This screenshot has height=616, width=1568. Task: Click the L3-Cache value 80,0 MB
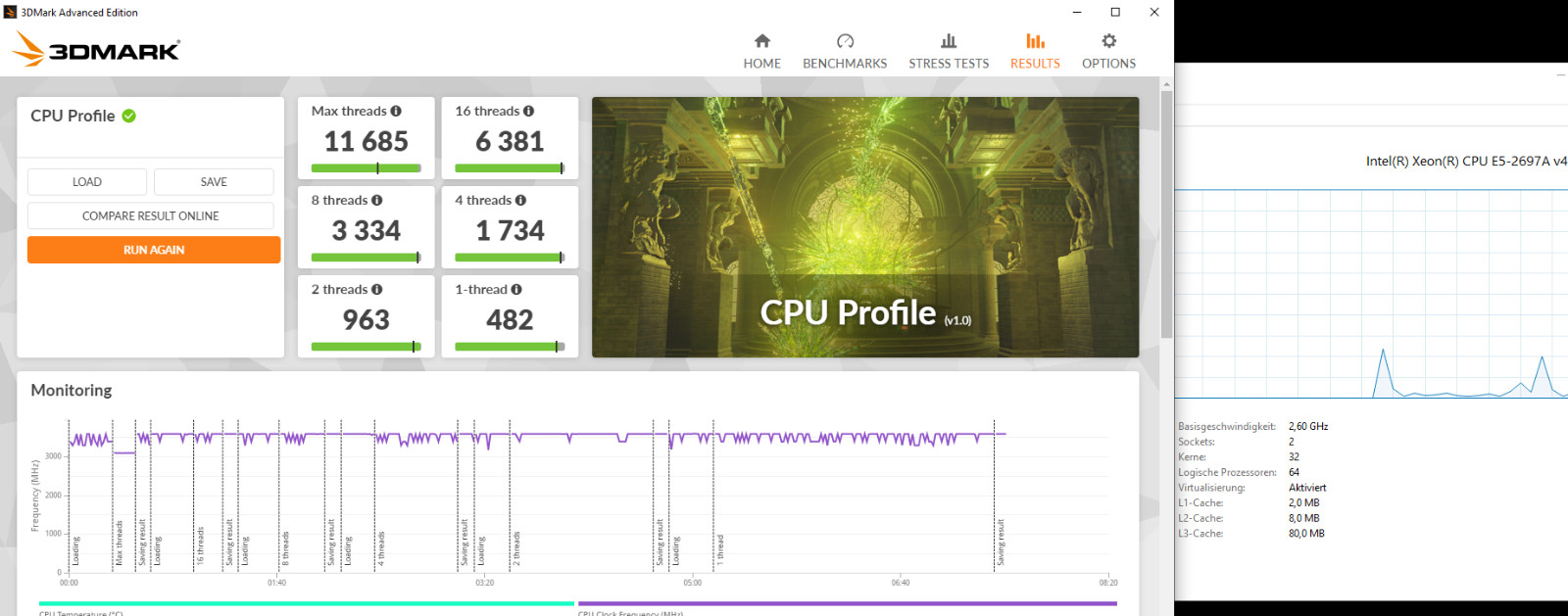[x=1306, y=534]
